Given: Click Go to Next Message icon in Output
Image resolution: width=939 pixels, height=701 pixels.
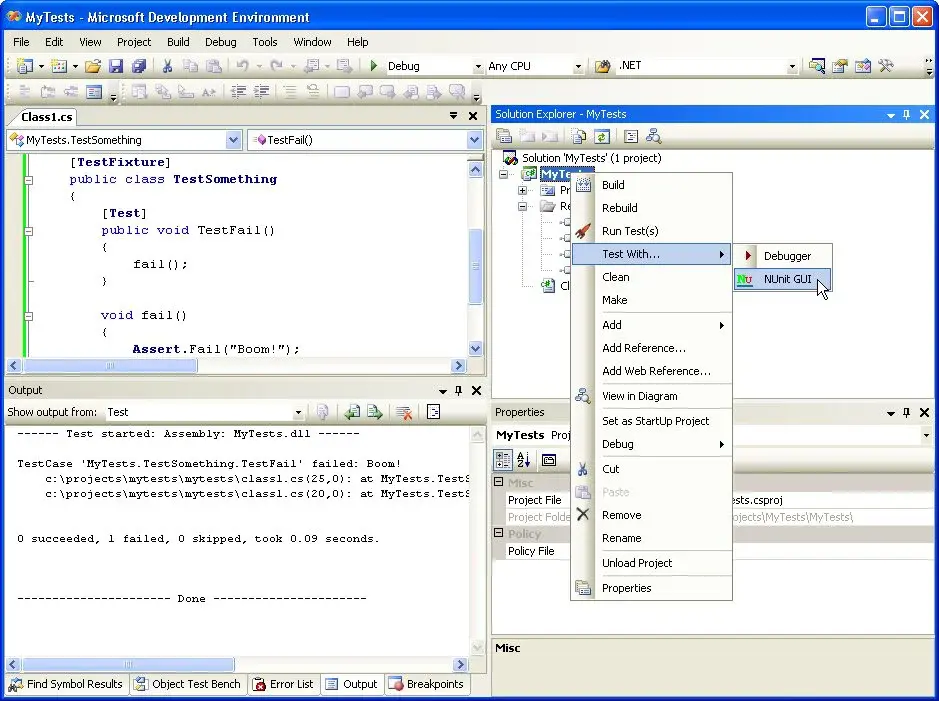Looking at the screenshot, I should point(375,412).
